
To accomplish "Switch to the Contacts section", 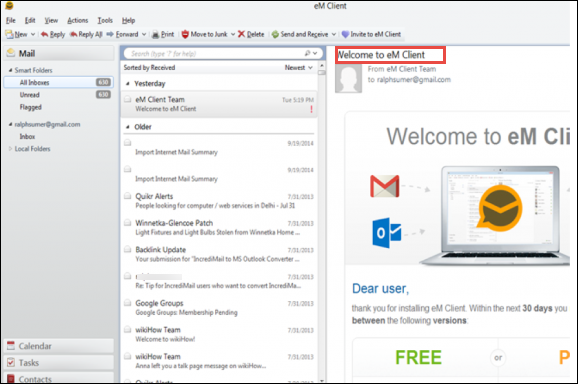I will coord(59,378).
